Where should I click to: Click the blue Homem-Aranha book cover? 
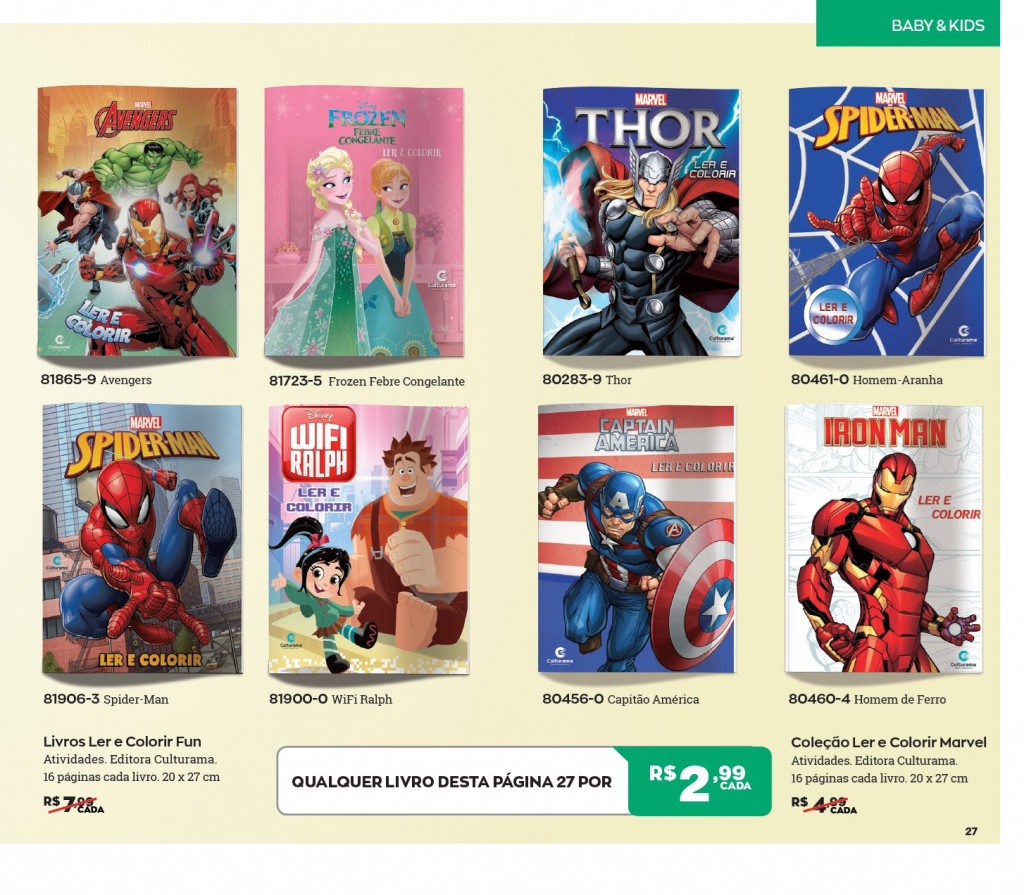886,221
